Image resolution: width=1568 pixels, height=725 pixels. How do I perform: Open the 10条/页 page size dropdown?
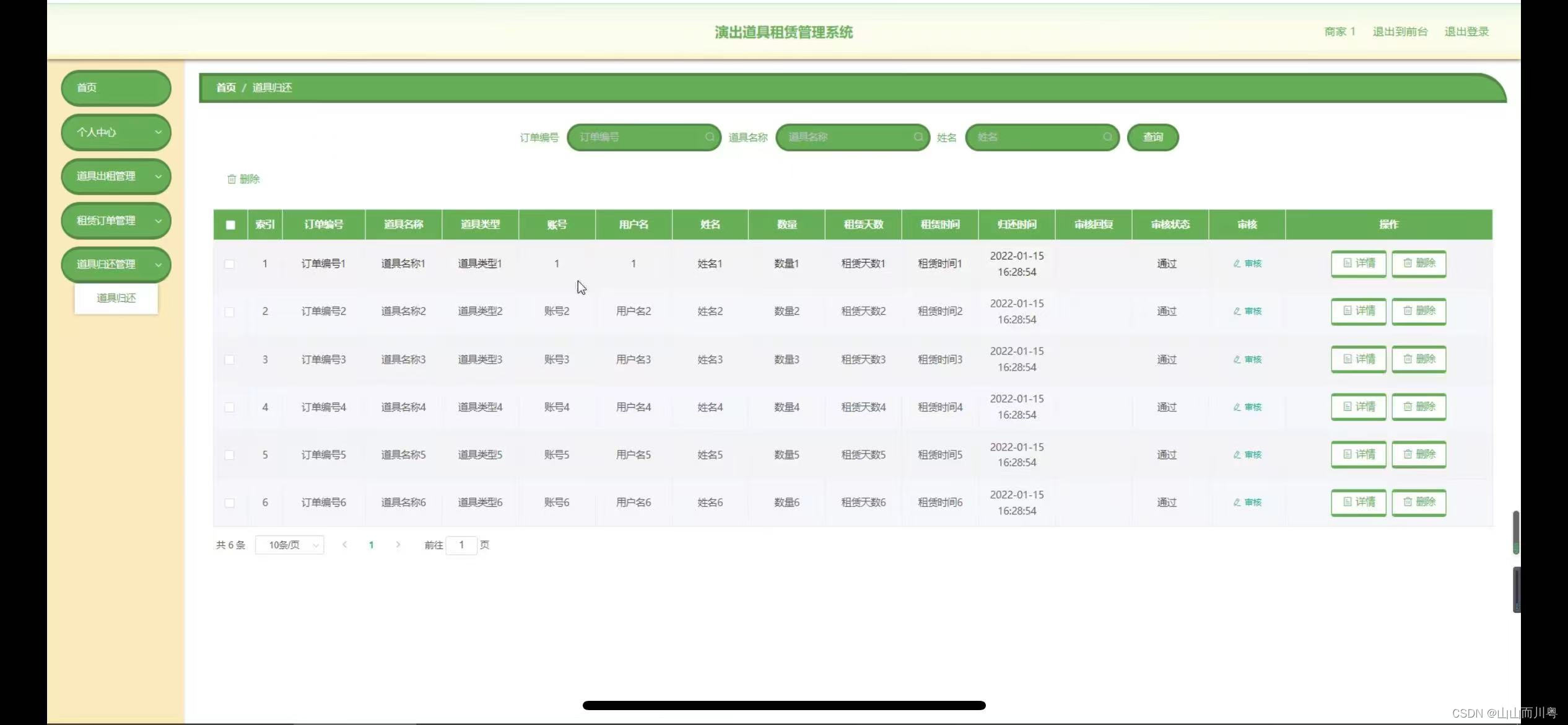[290, 545]
